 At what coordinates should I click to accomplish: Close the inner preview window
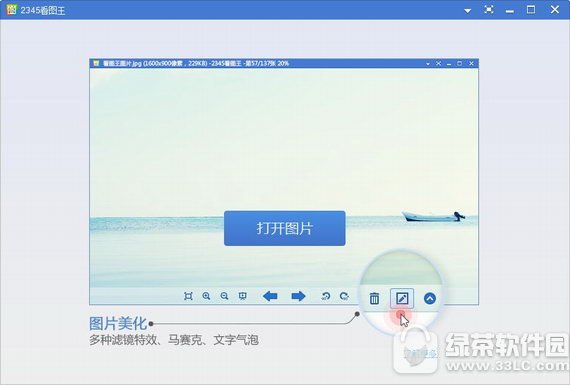(x=471, y=63)
